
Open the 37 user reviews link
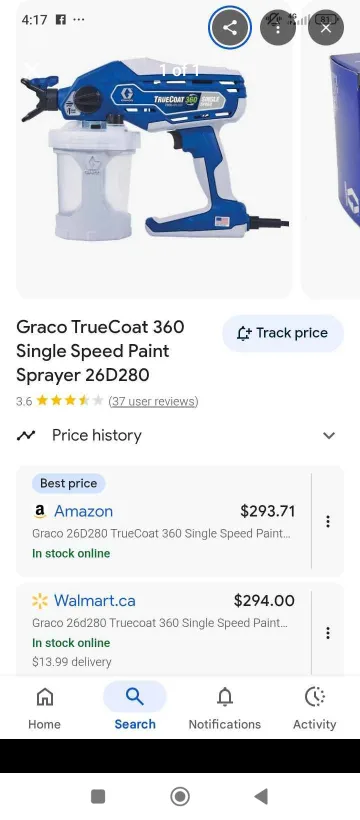153,401
